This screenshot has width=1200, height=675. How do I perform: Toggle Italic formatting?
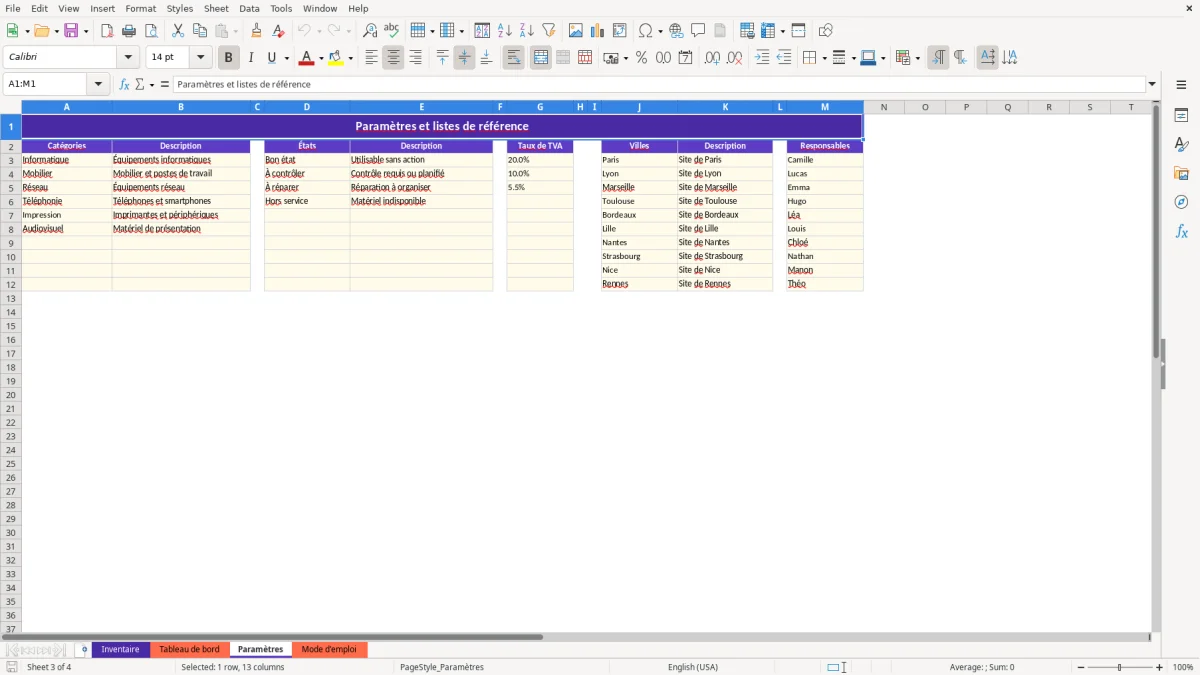tap(251, 58)
